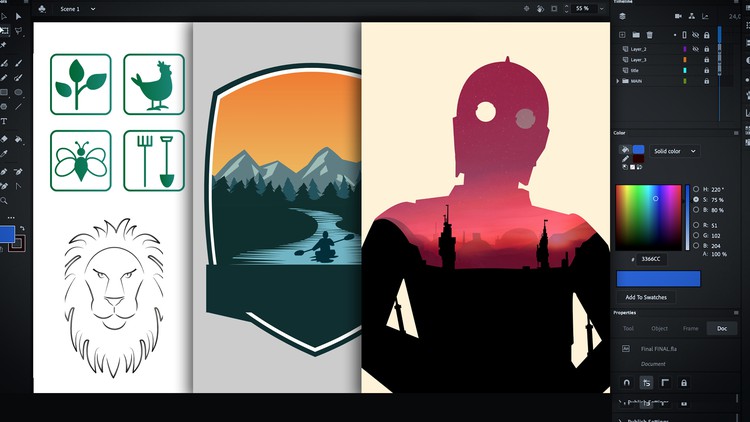Open the 55% zoom level dropdown

point(601,9)
